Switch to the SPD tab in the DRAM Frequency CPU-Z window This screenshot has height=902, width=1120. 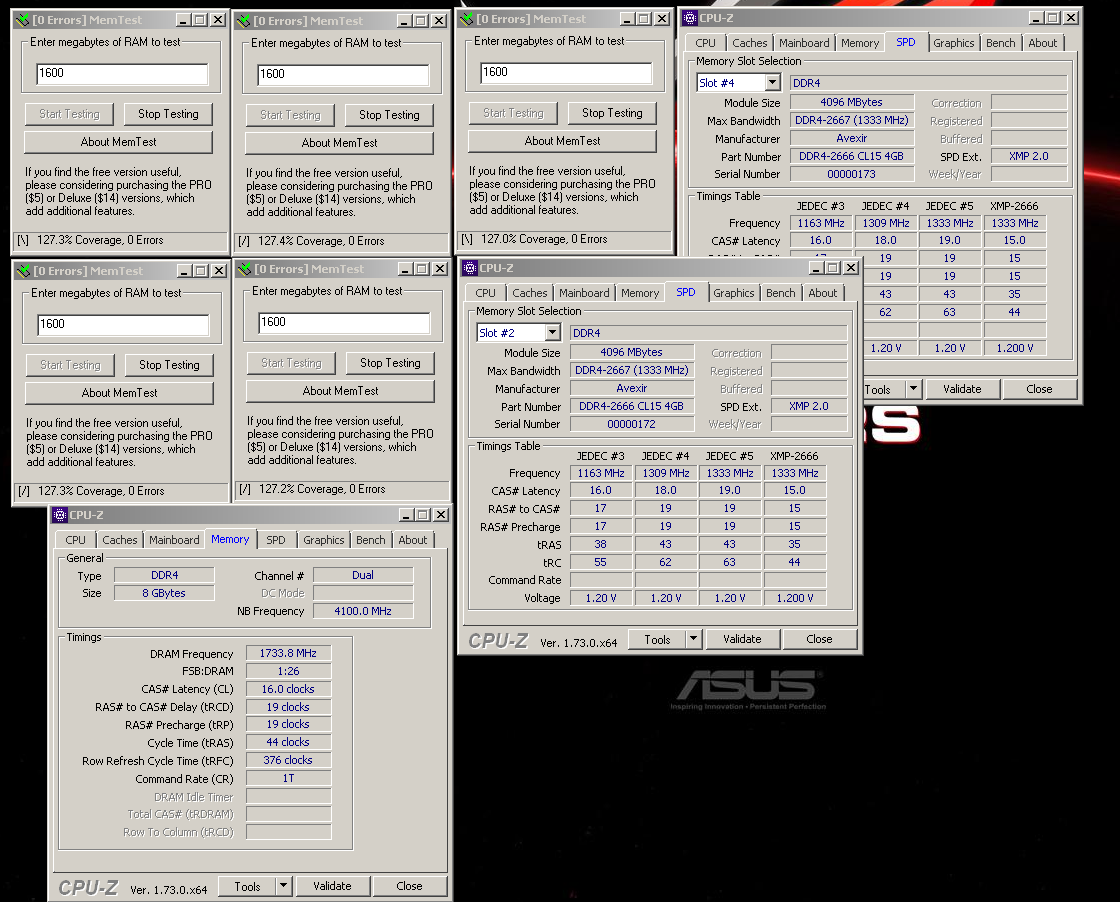pyautogui.click(x=276, y=540)
